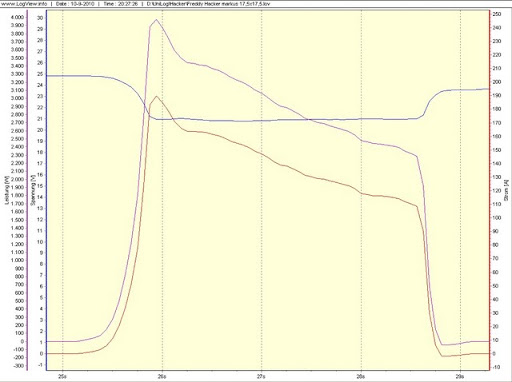Screen dimensions: 512x382
Task: Click the 4.000 tick on Leistung axis
Action: coord(17,17)
